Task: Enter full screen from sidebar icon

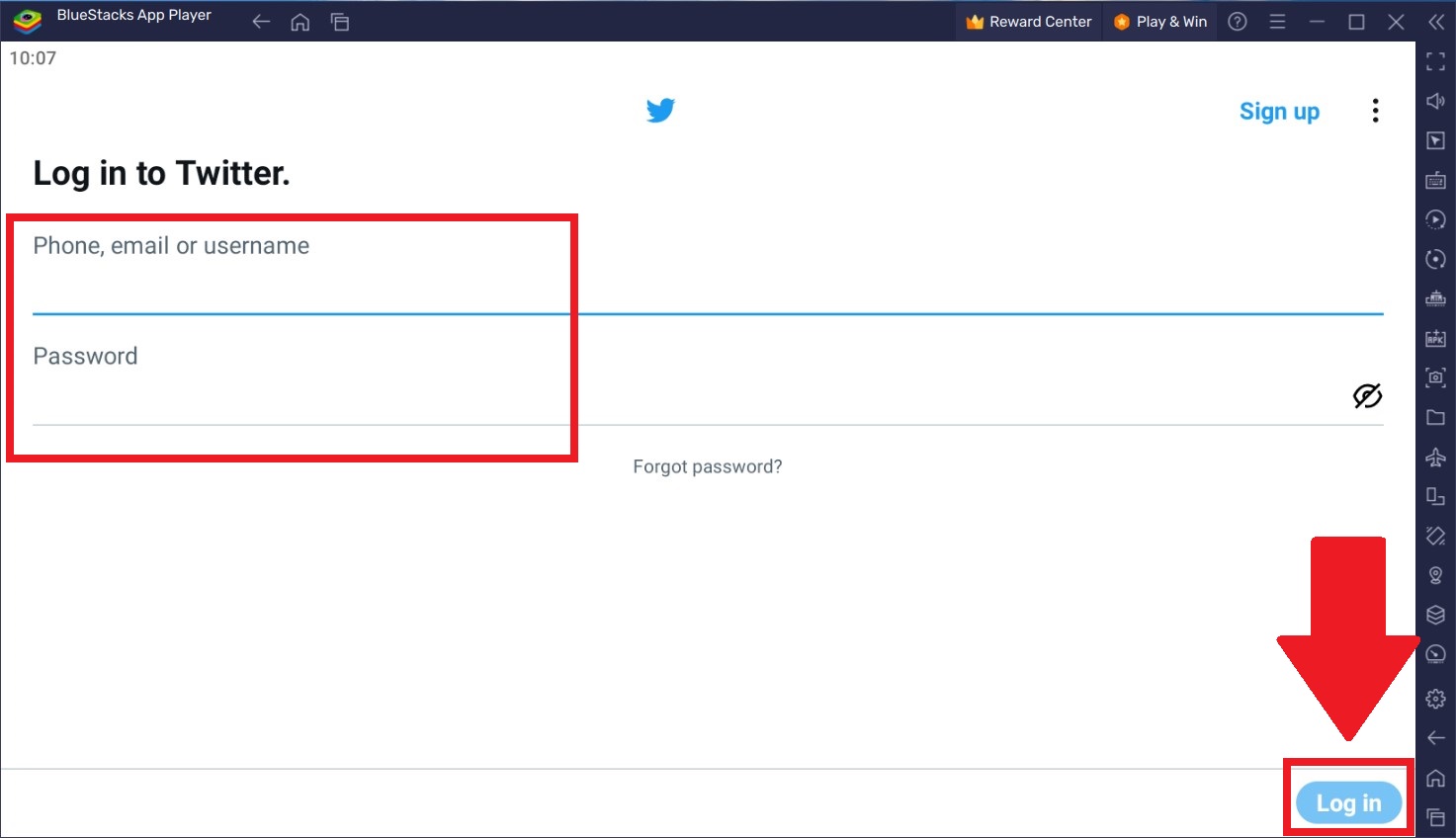Action: point(1436,61)
